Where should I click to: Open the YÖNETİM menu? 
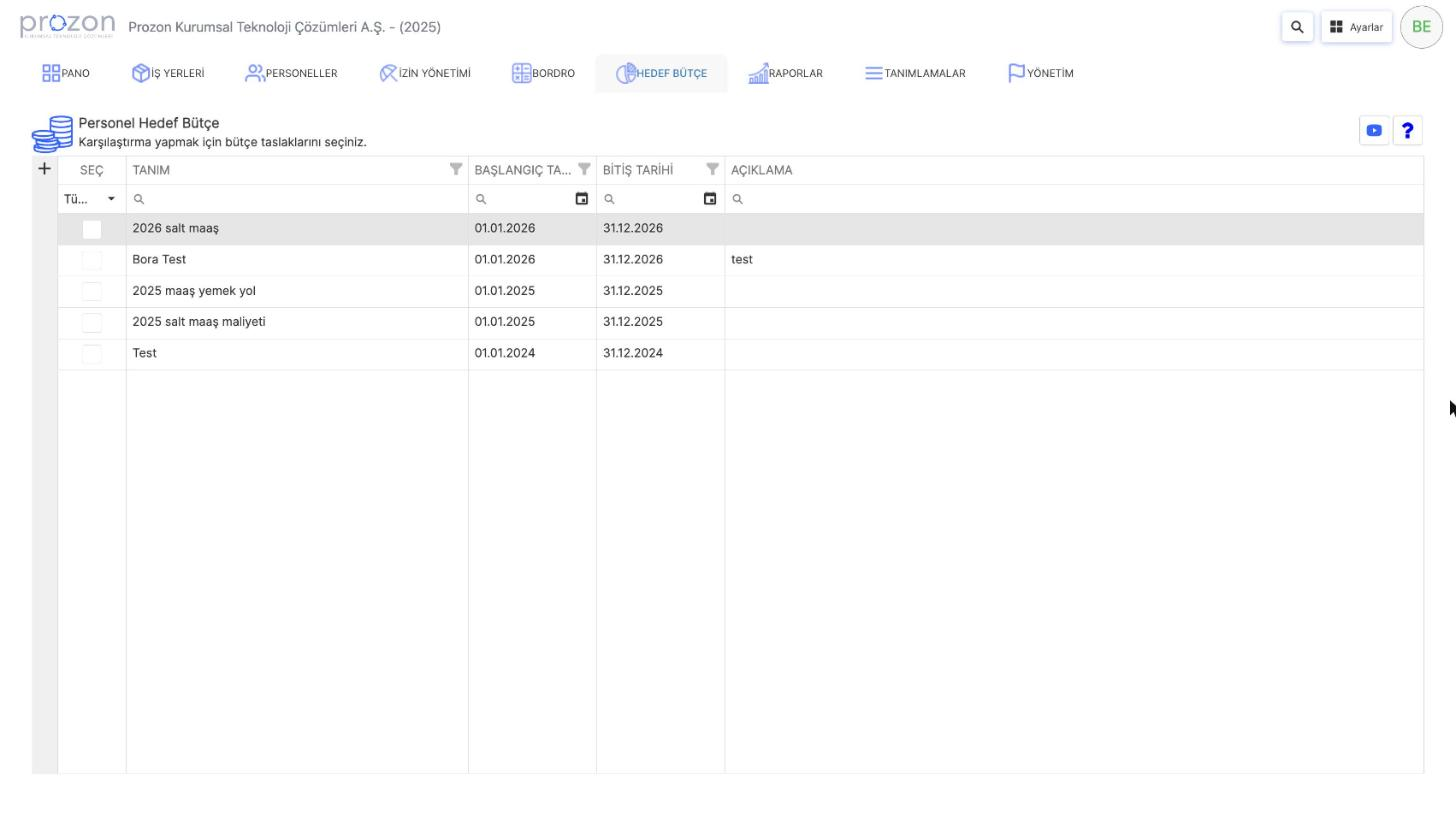pyautogui.click(x=1040, y=73)
